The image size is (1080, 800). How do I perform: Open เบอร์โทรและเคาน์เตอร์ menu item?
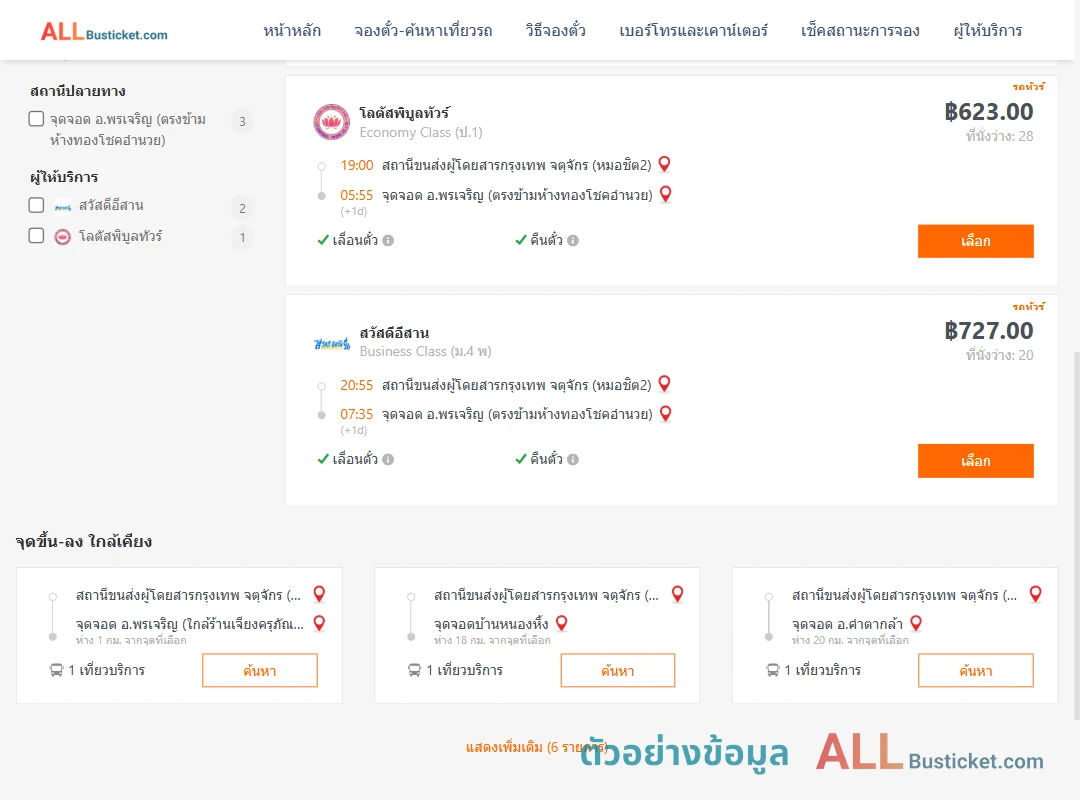tap(693, 30)
